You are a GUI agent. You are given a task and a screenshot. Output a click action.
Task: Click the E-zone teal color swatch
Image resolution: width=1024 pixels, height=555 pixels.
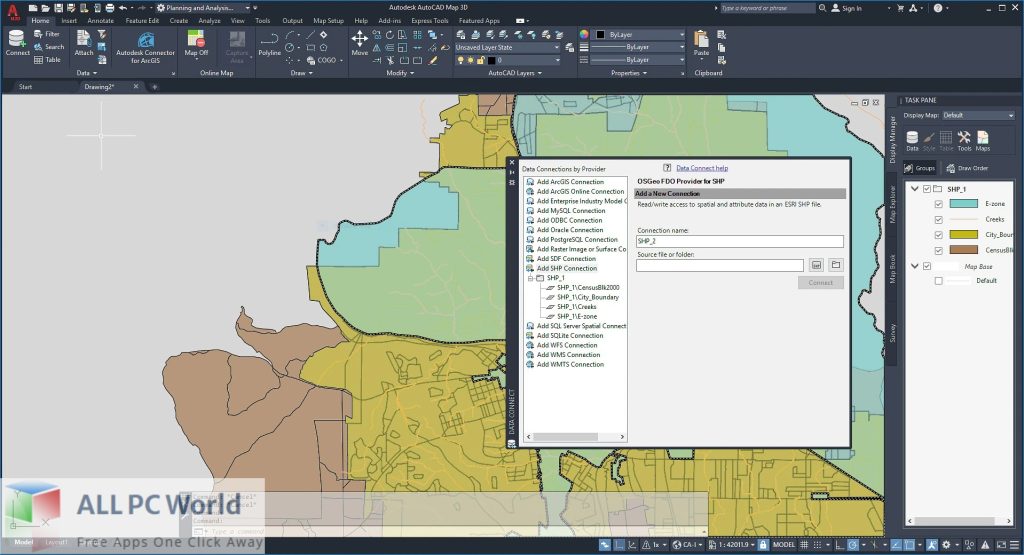[963, 204]
